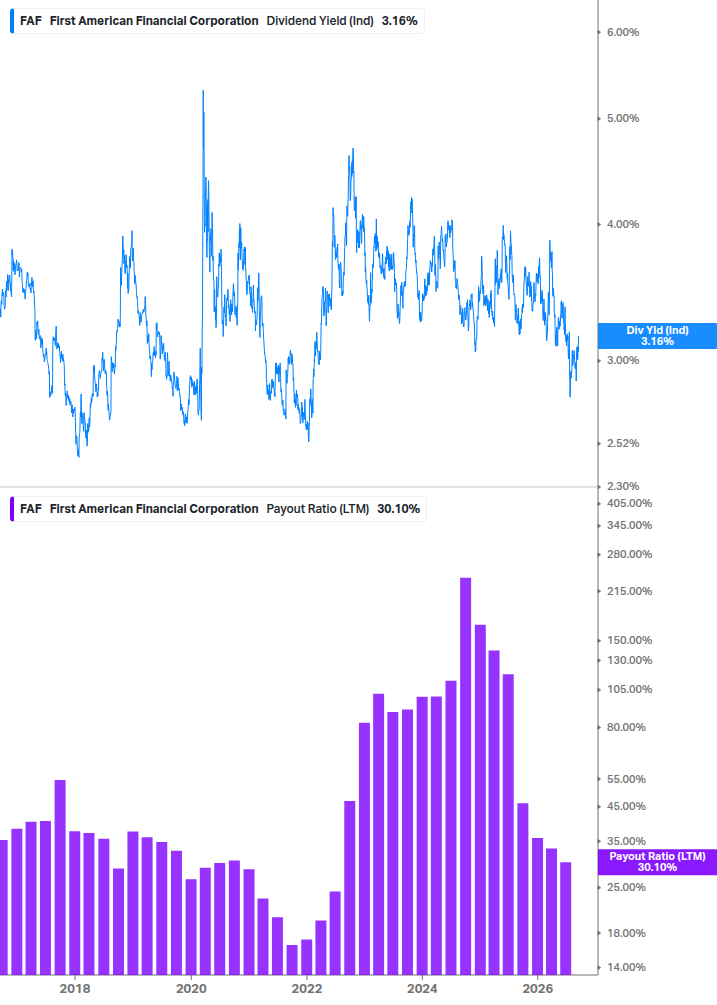Click the 2.30% yield axis label

pyautogui.click(x=623, y=486)
